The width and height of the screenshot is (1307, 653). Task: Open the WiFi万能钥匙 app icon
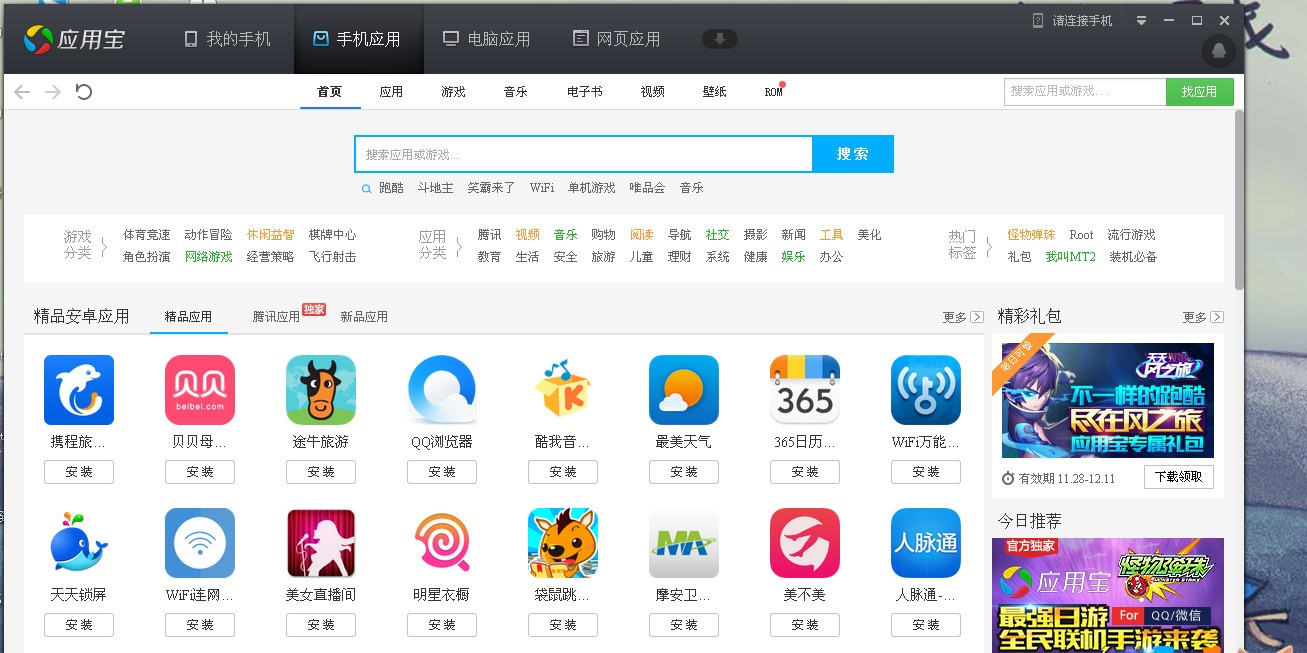tap(926, 390)
